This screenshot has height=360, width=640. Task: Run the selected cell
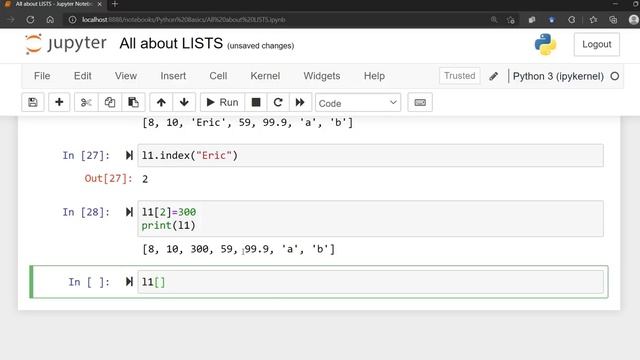222,102
